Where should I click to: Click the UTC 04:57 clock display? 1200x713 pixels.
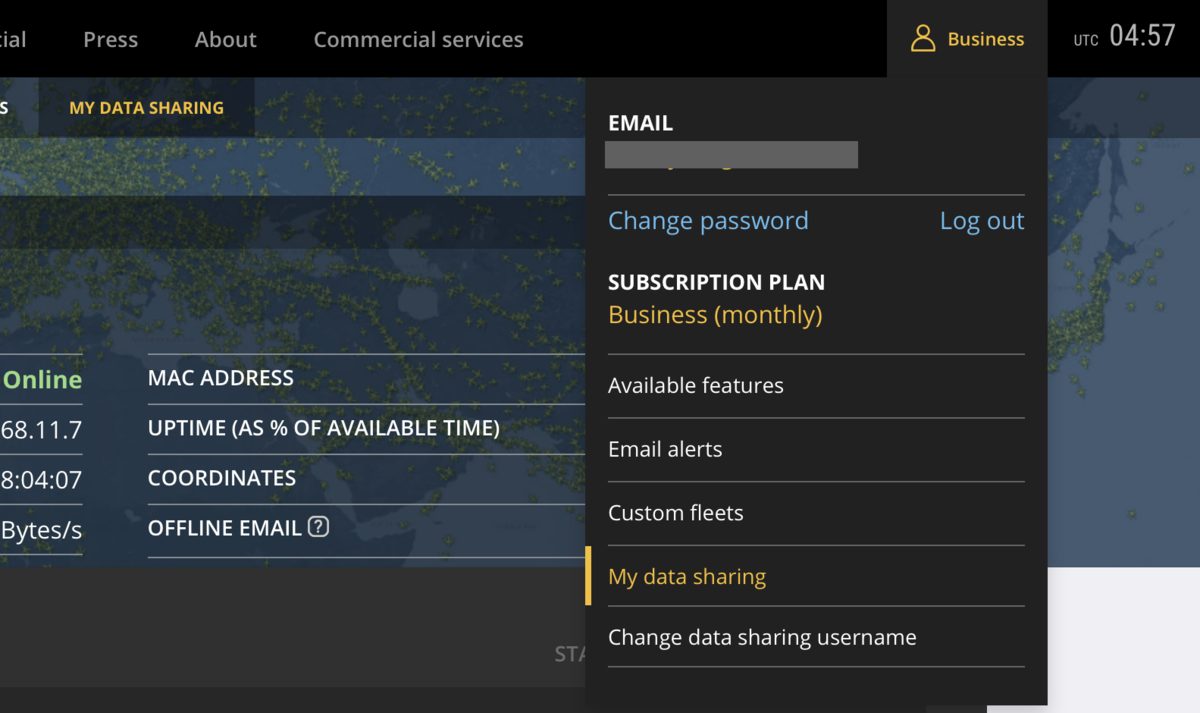1124,38
